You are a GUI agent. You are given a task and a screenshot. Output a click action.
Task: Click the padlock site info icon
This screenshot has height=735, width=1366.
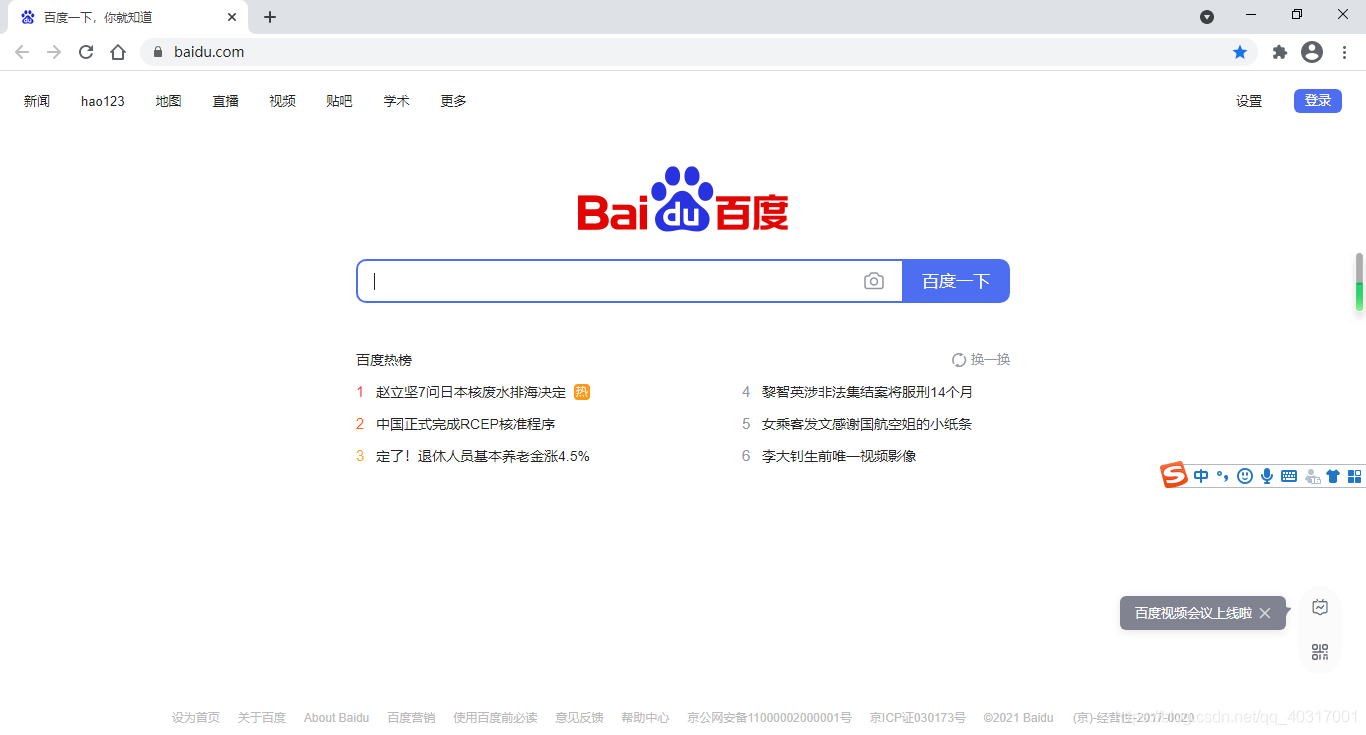(x=157, y=52)
